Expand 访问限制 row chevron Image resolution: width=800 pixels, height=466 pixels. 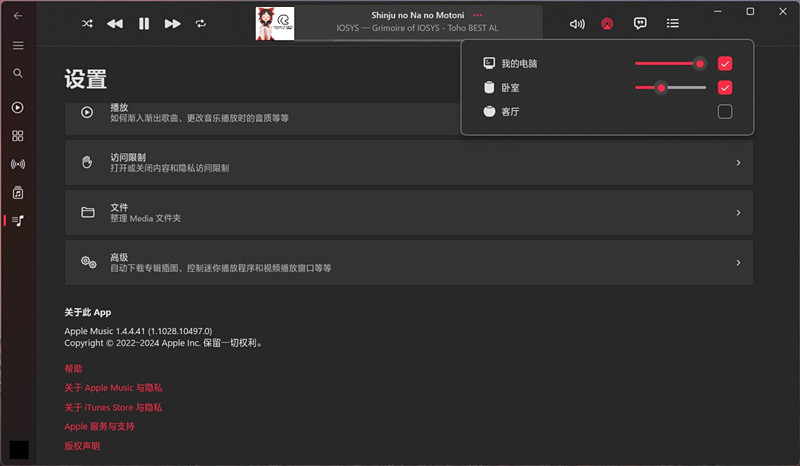tap(738, 163)
